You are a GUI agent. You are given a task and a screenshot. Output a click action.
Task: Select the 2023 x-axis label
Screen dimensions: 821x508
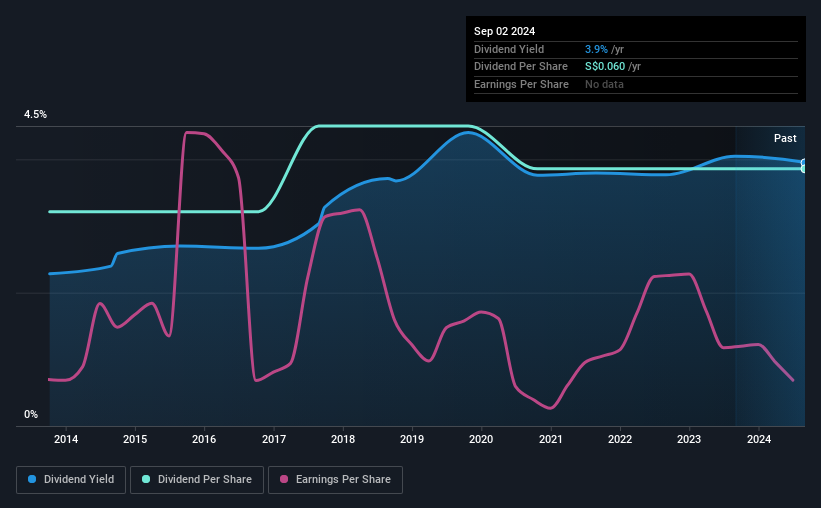point(689,439)
